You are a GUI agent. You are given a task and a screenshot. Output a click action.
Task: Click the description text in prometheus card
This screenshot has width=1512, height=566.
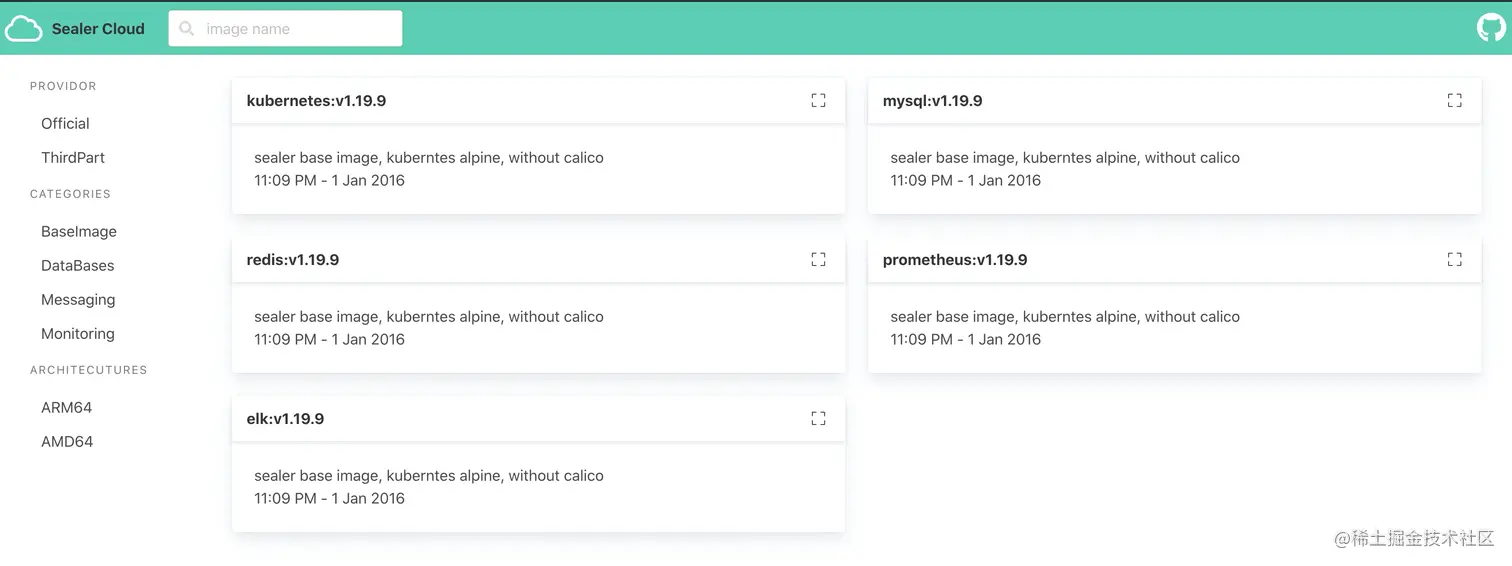1065,317
